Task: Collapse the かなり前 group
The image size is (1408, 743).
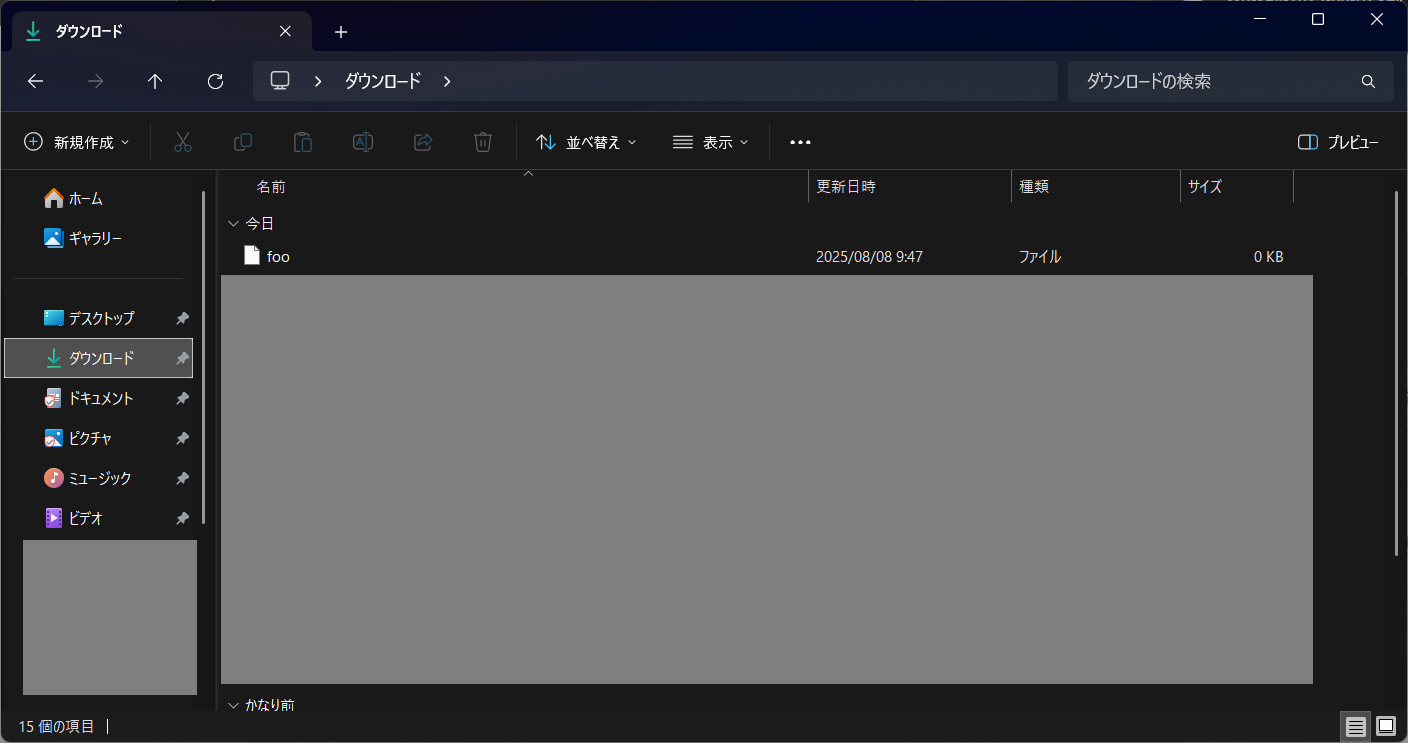Action: [233, 705]
